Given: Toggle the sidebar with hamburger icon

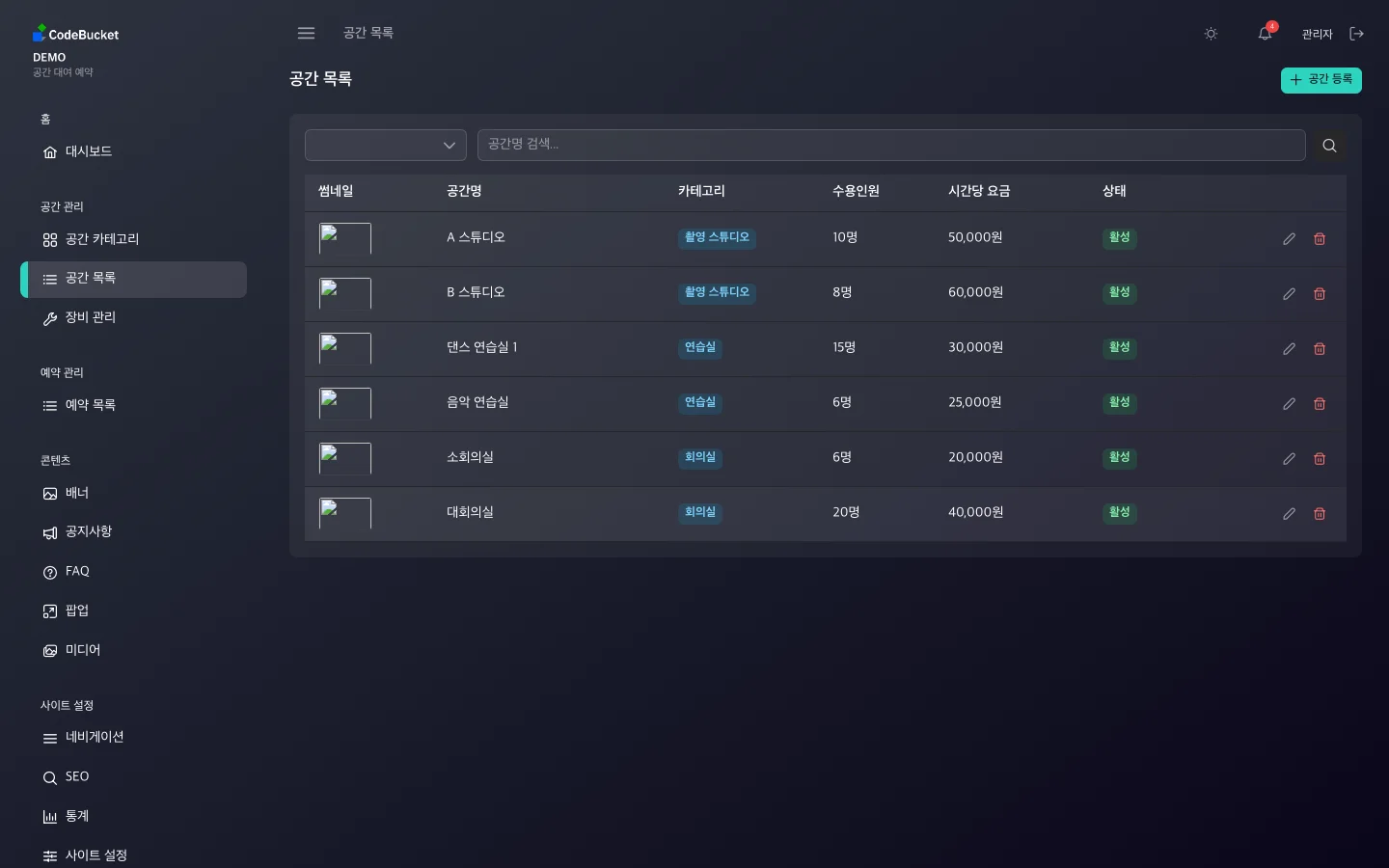Looking at the screenshot, I should [x=306, y=34].
